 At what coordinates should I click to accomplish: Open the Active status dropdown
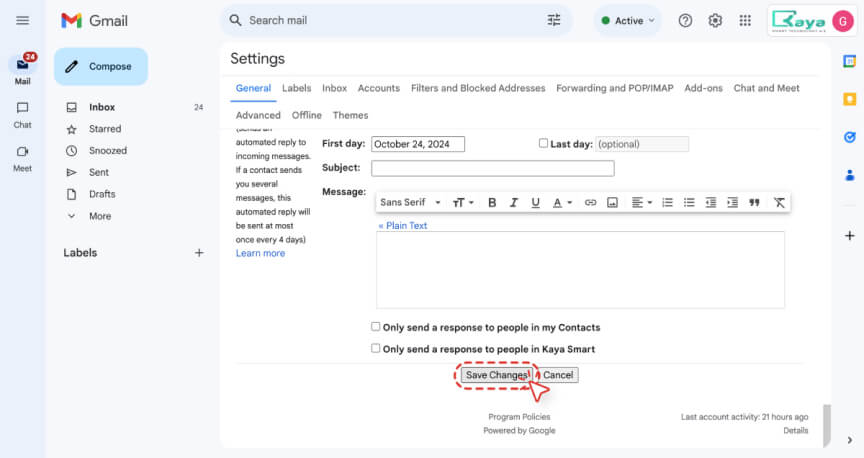(628, 21)
